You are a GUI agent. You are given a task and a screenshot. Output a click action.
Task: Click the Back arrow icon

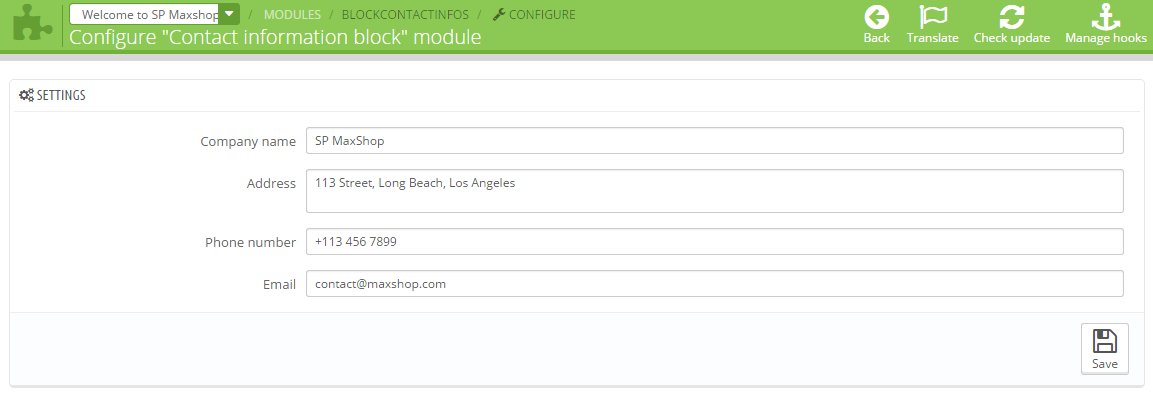[x=876, y=17]
